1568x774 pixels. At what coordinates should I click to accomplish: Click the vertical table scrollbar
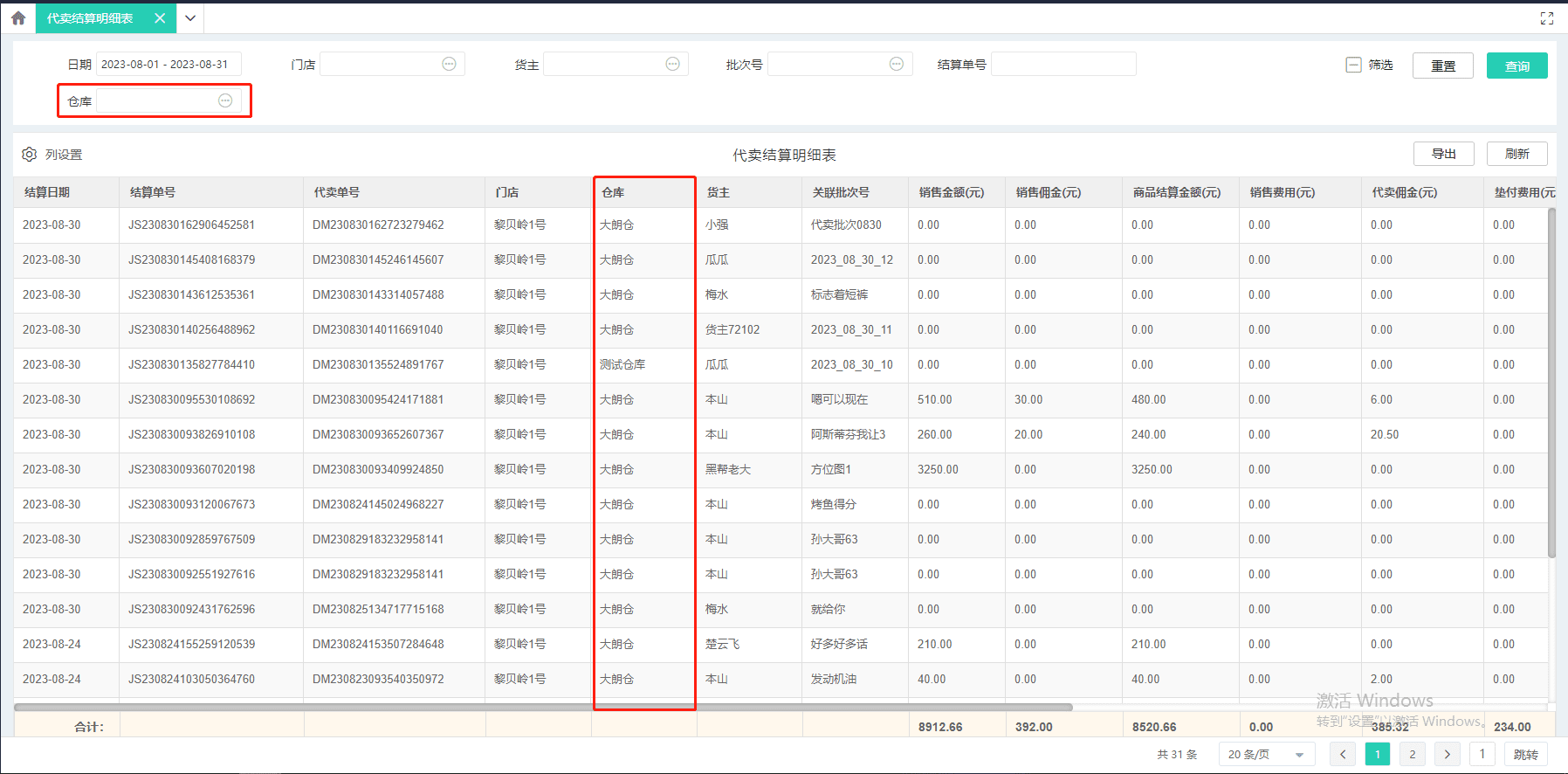coord(1551,383)
